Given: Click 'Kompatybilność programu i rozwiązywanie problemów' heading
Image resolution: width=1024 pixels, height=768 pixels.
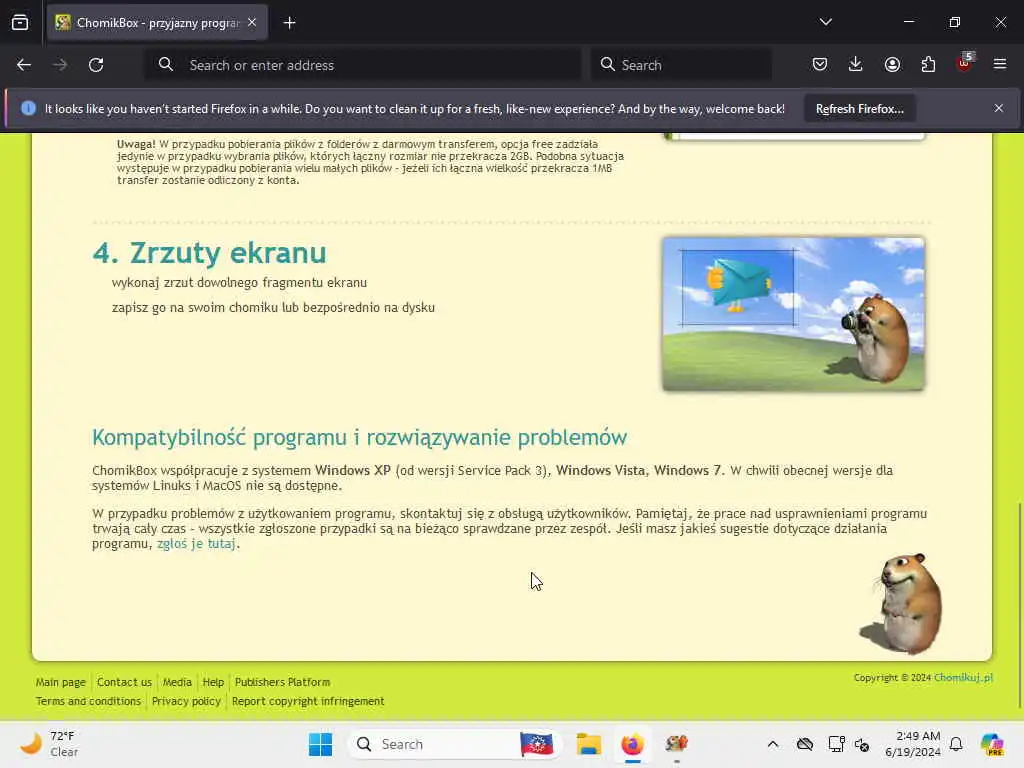Looking at the screenshot, I should point(359,437).
